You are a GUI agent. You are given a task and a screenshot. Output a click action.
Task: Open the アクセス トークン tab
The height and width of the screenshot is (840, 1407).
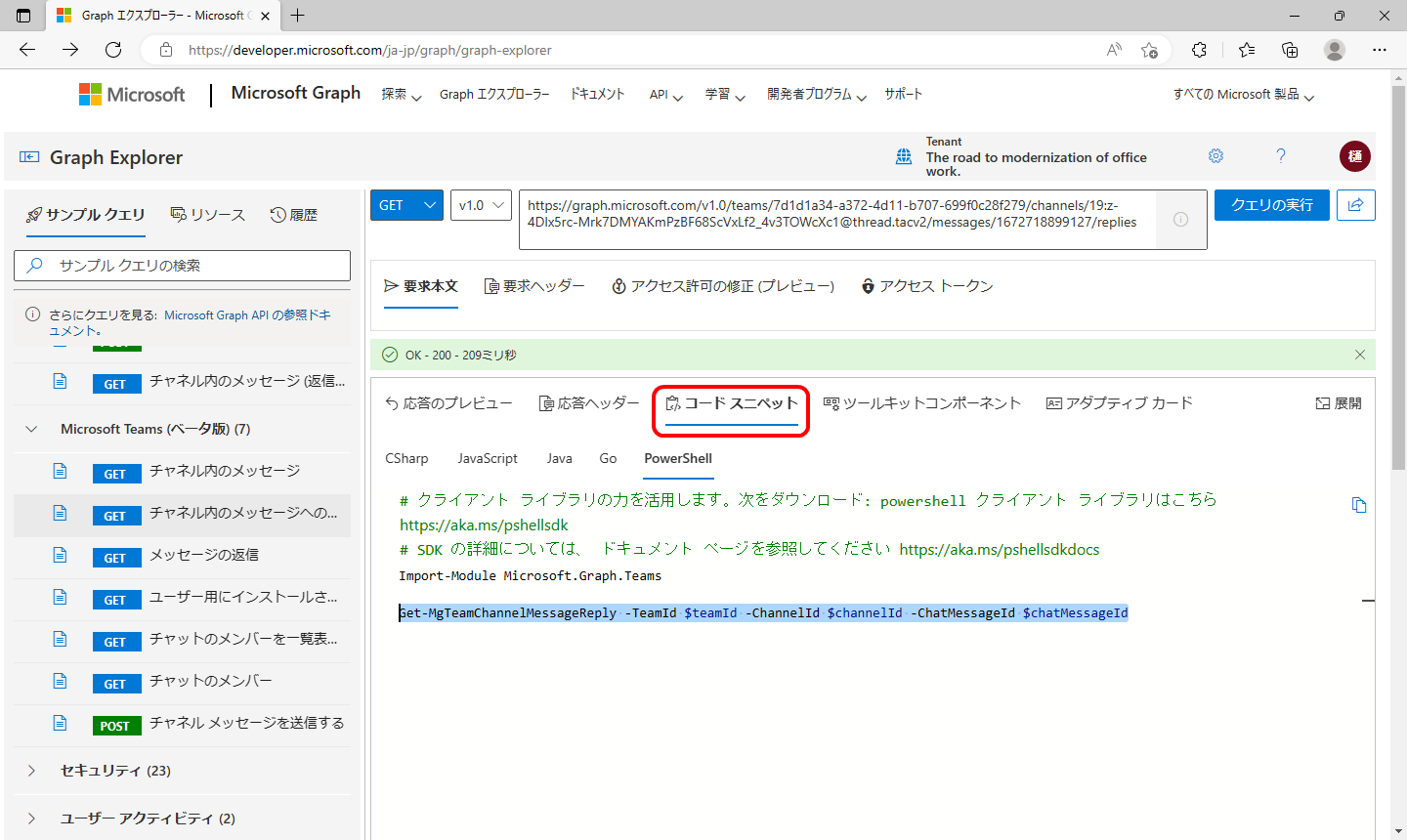[x=927, y=286]
